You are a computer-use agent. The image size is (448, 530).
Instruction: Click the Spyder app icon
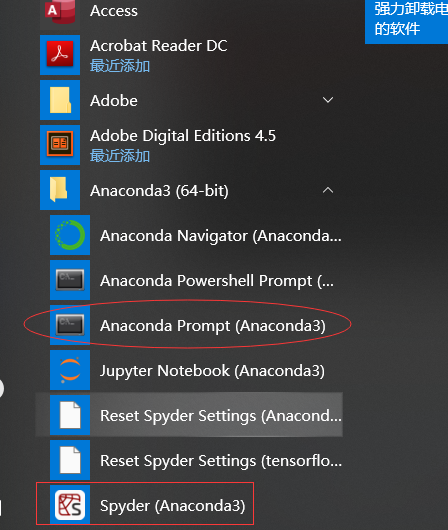tap(70, 505)
